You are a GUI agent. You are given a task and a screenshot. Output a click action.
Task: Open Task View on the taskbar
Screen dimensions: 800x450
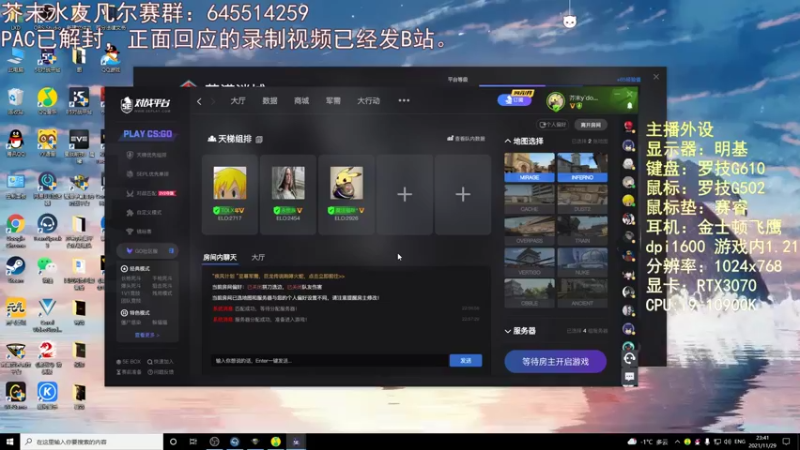click(193, 442)
